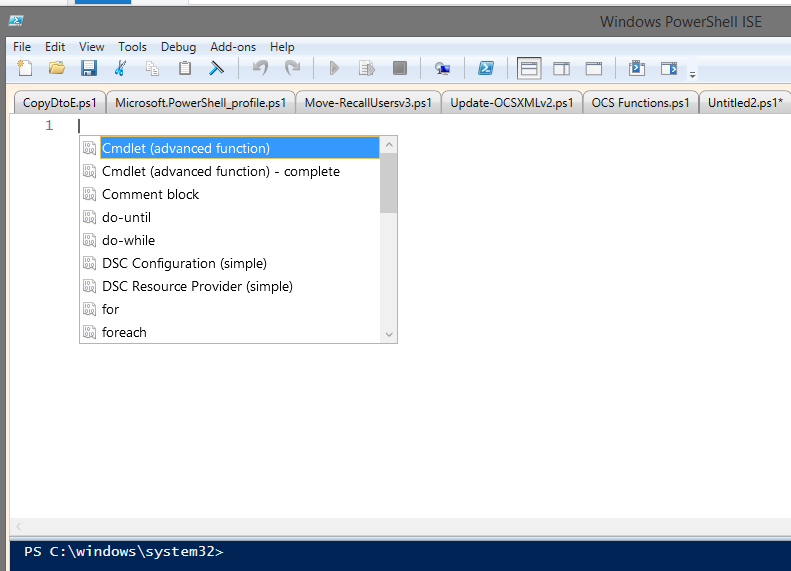
Task: Switch to the Microsoft.PowerShell_profile.ps1 tab
Action: (201, 103)
